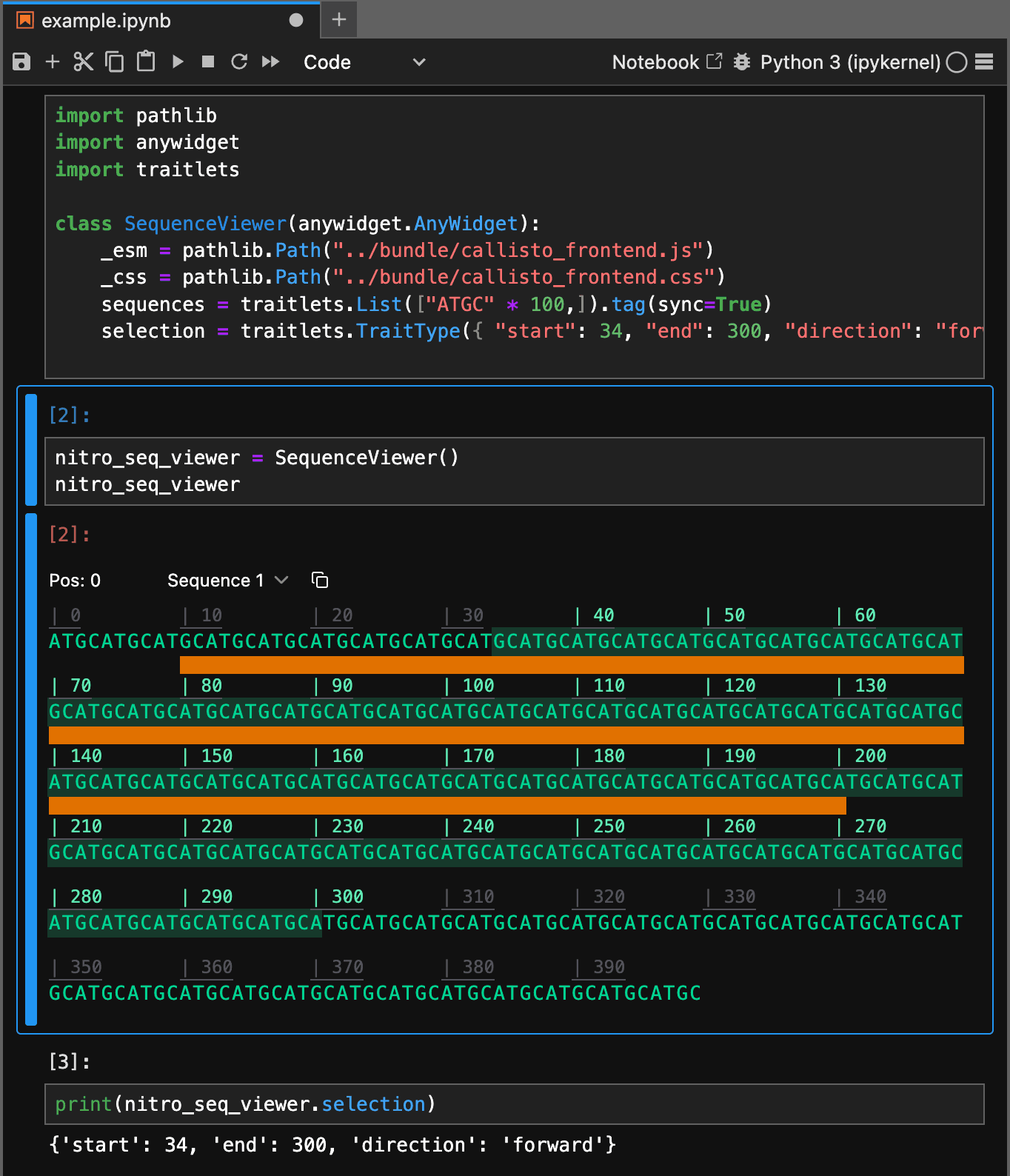Restart kernel and run all cells
The image size is (1010, 1176).
tap(271, 62)
